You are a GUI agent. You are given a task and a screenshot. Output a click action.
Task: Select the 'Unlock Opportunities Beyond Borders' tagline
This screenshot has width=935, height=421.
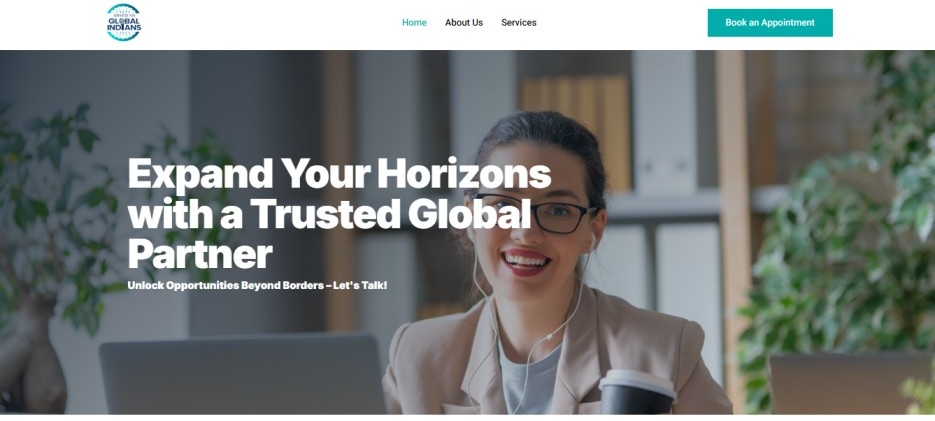225,285
